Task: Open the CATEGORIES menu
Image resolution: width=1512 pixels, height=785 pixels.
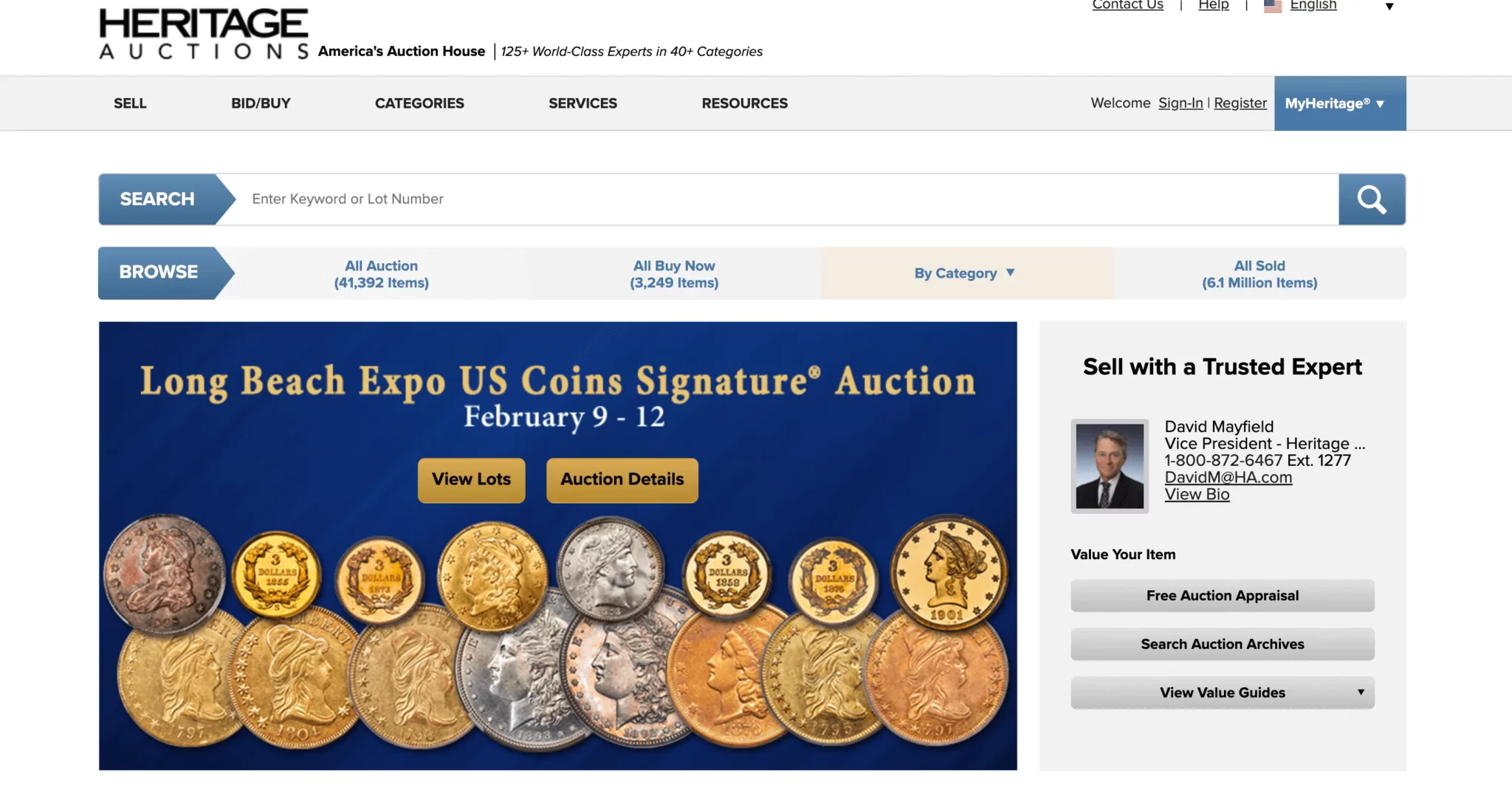Action: point(419,103)
